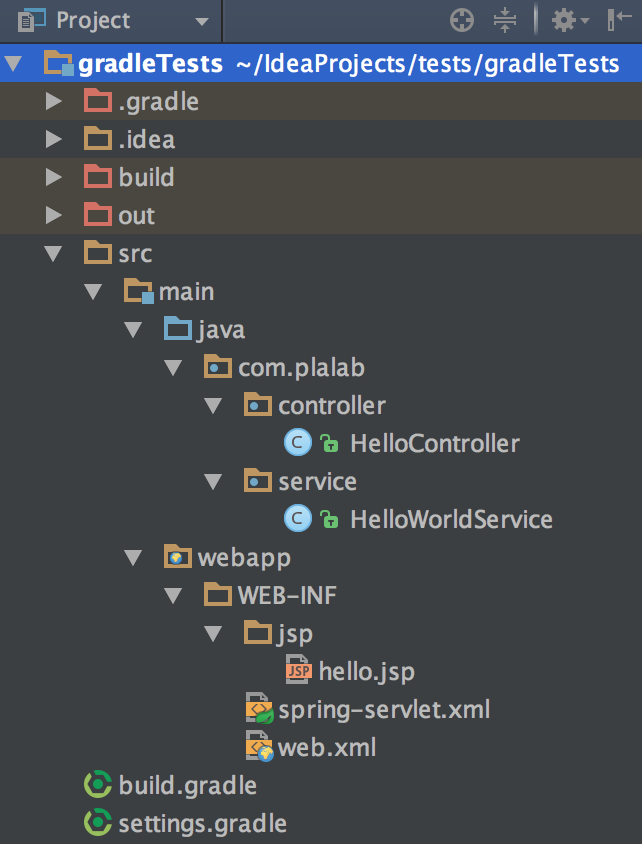Click the HelloController class icon
This screenshot has height=844, width=642.
tap(298, 443)
